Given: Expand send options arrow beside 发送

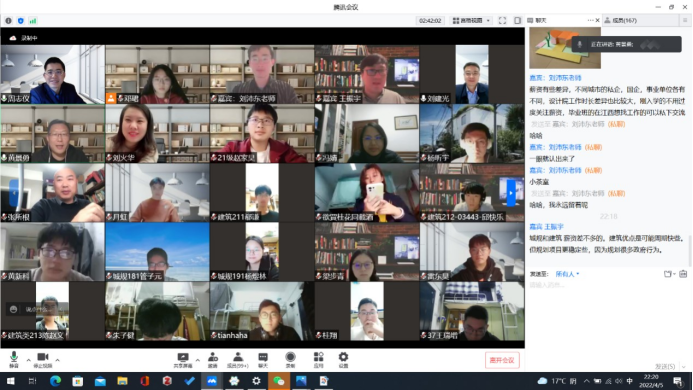Looking at the screenshot, I should coord(684,367).
